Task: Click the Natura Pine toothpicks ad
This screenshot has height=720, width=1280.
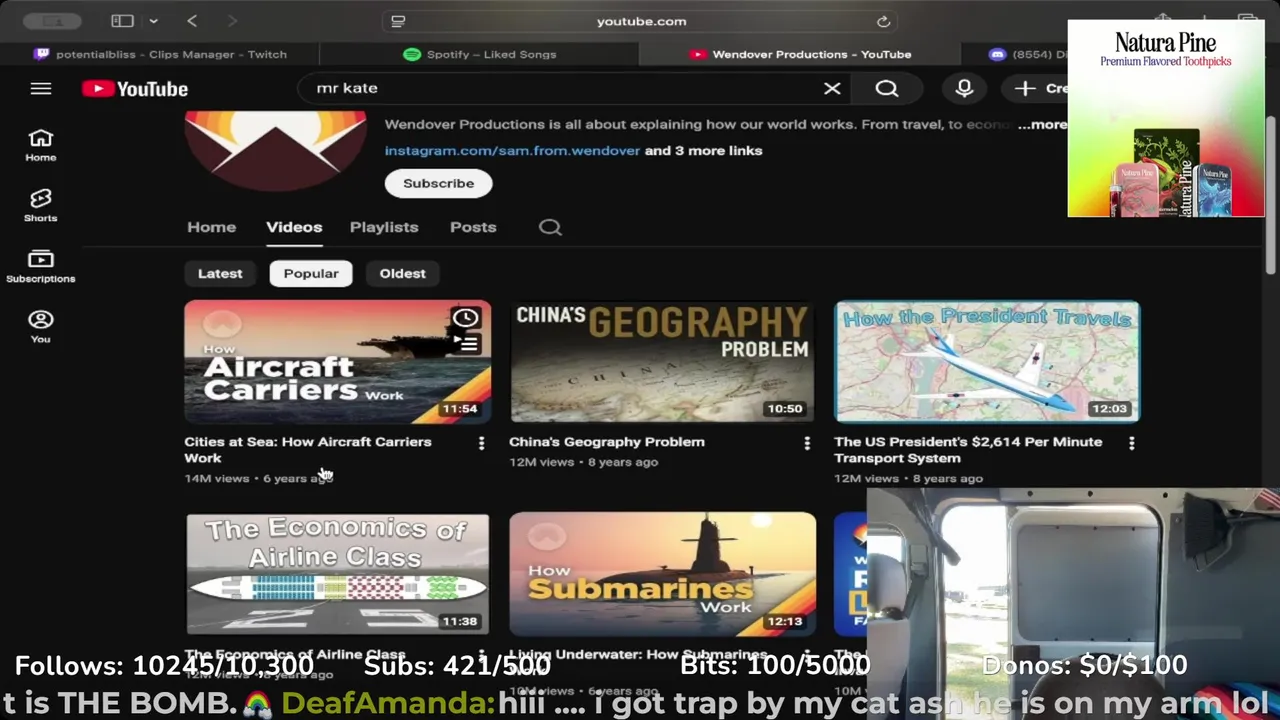Action: [1166, 119]
